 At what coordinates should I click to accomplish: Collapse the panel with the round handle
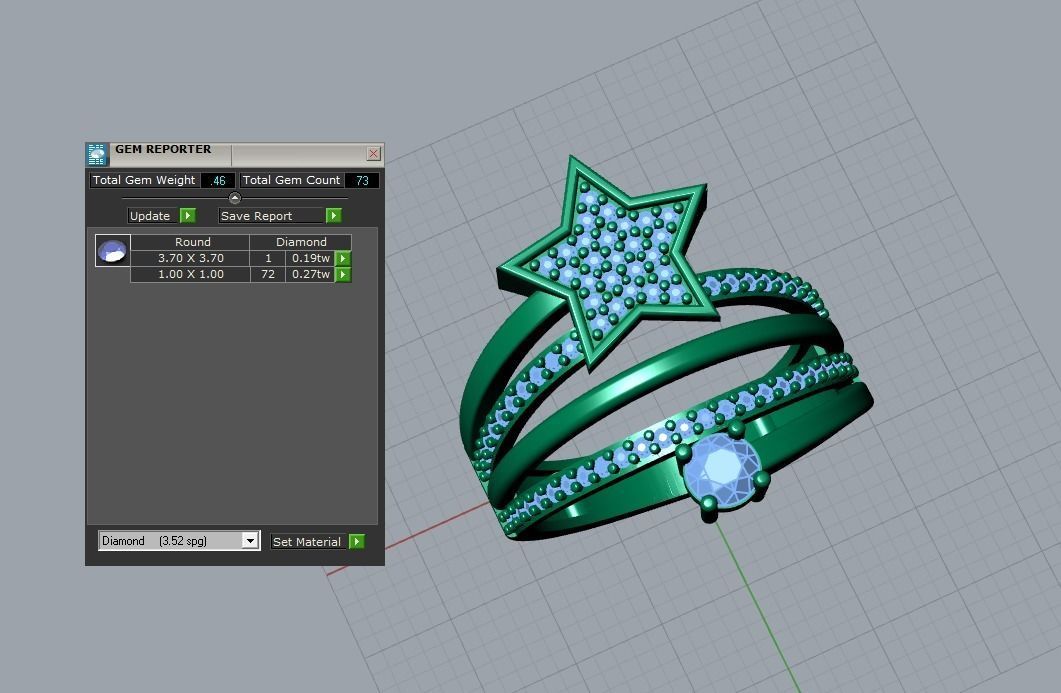[235, 198]
